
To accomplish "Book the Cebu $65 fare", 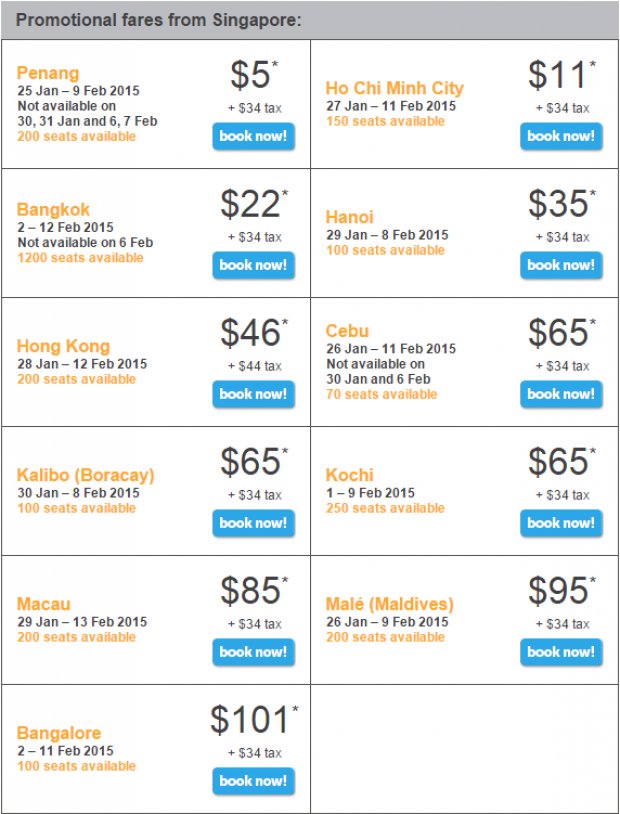I will [561, 394].
